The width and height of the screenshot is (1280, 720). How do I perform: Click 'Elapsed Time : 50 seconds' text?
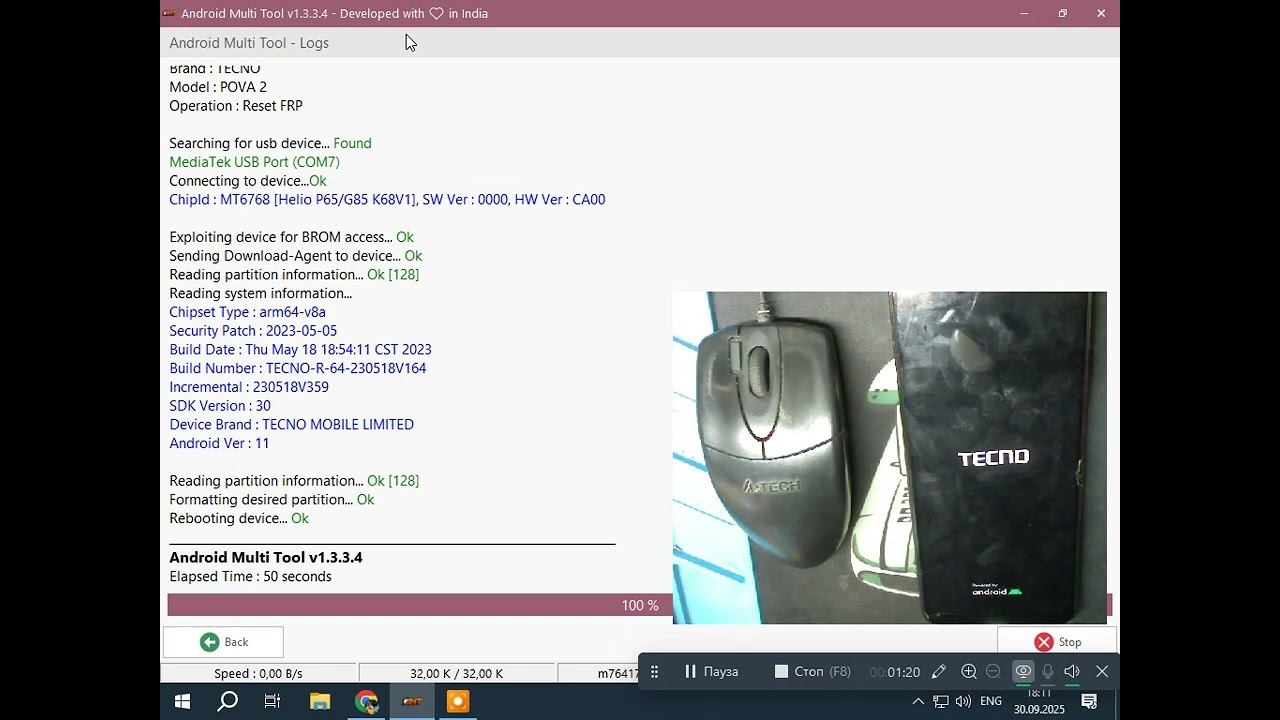pyautogui.click(x=250, y=577)
